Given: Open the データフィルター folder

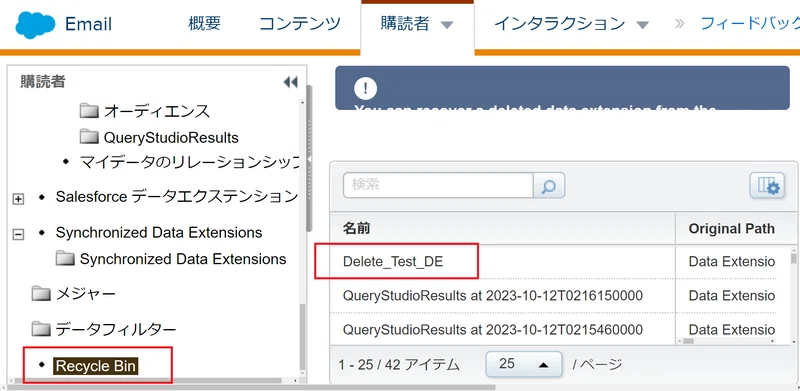Looking at the screenshot, I should [x=116, y=329].
